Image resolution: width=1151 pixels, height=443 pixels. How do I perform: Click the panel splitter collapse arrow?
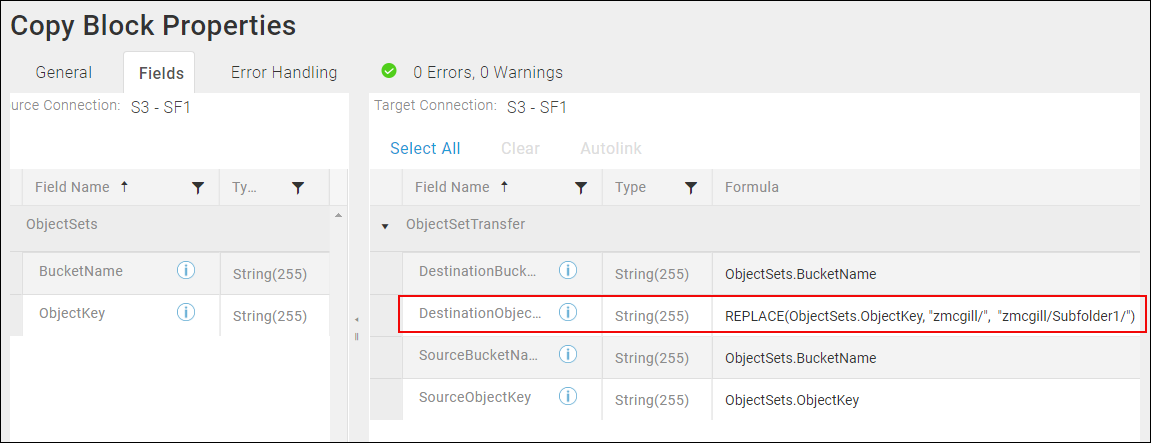tap(357, 320)
